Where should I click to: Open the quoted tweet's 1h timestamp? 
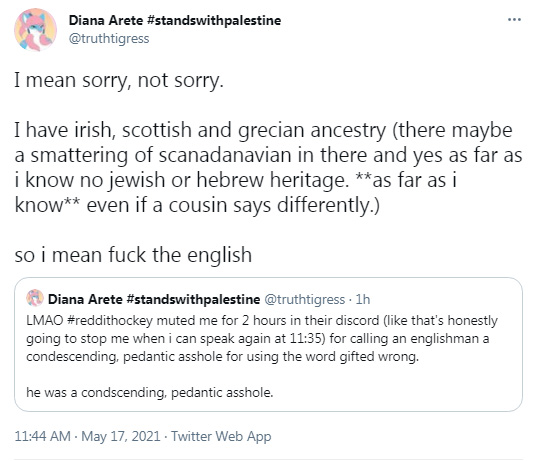pos(363,300)
